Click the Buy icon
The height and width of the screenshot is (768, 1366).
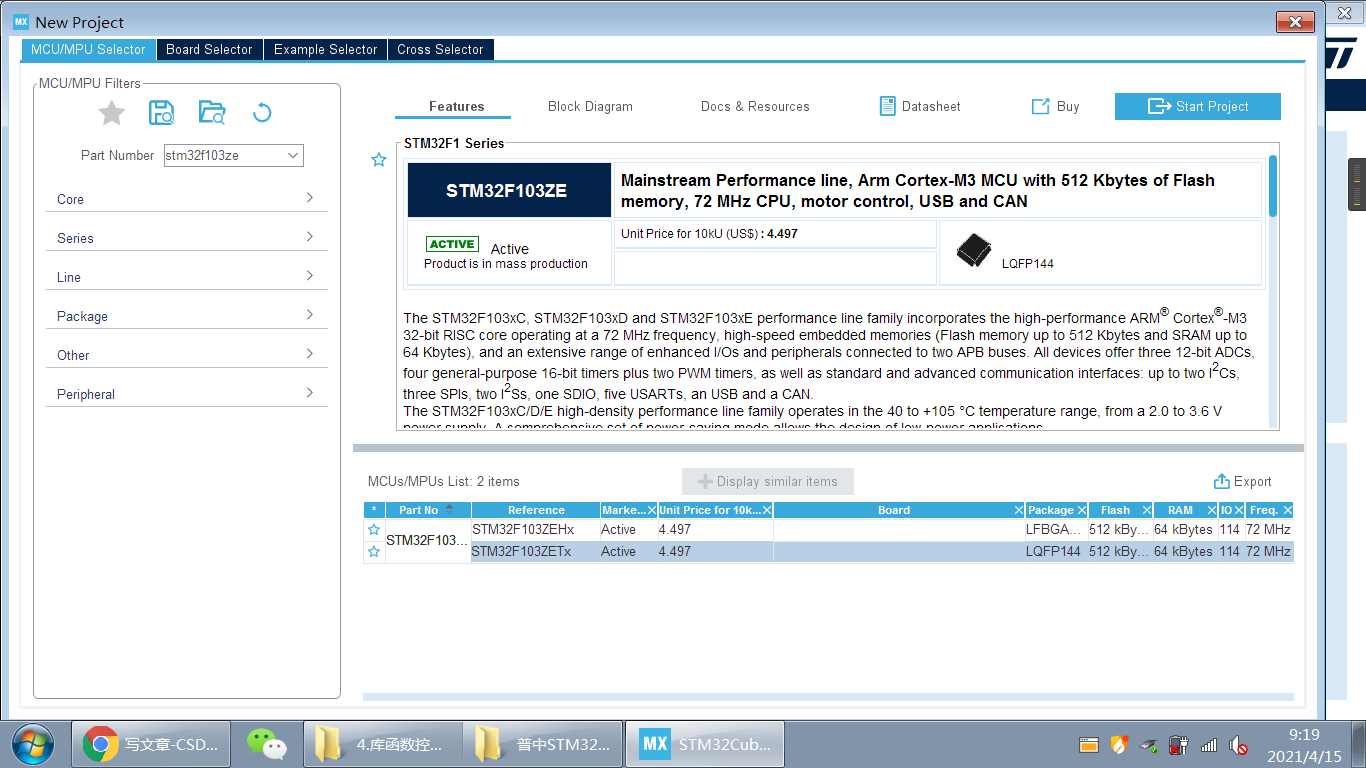[x=1054, y=106]
